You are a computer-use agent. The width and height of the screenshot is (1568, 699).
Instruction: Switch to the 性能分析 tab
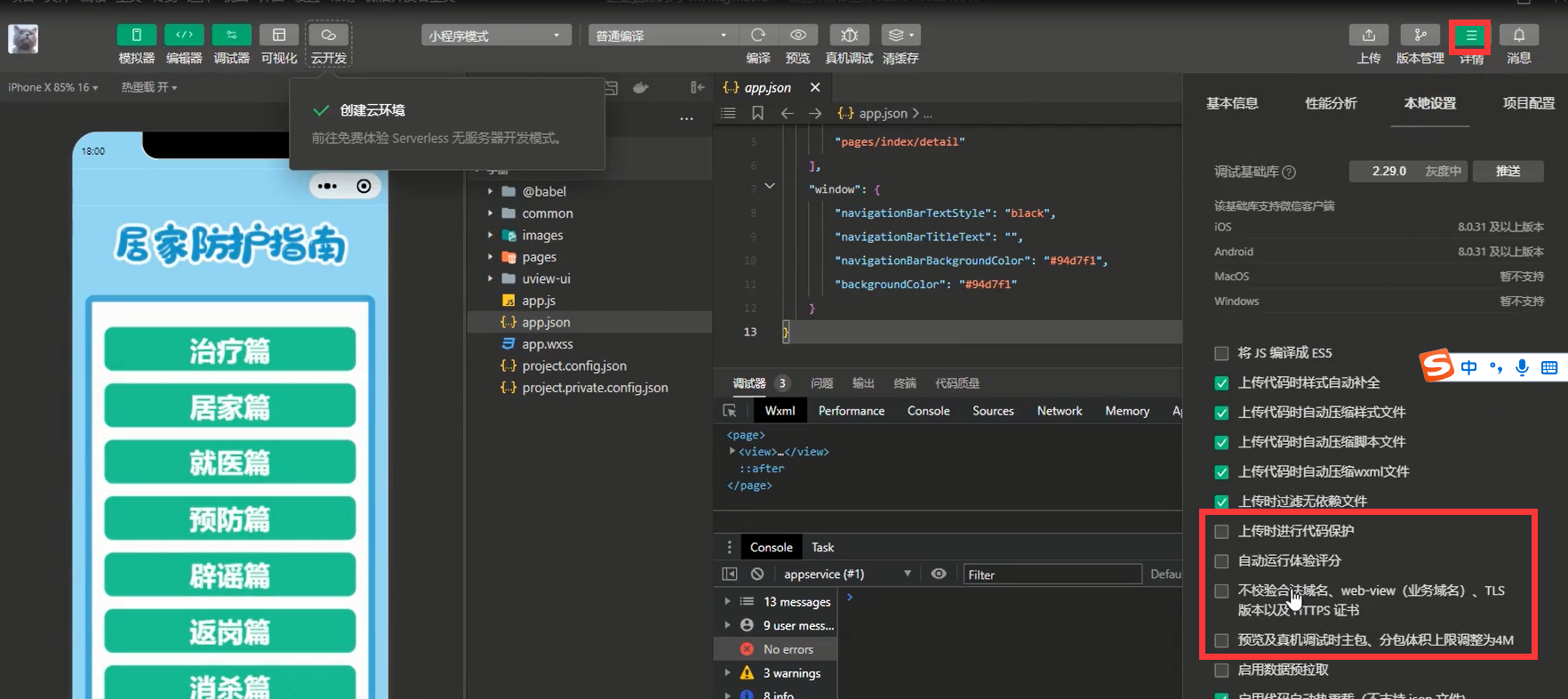[1330, 103]
